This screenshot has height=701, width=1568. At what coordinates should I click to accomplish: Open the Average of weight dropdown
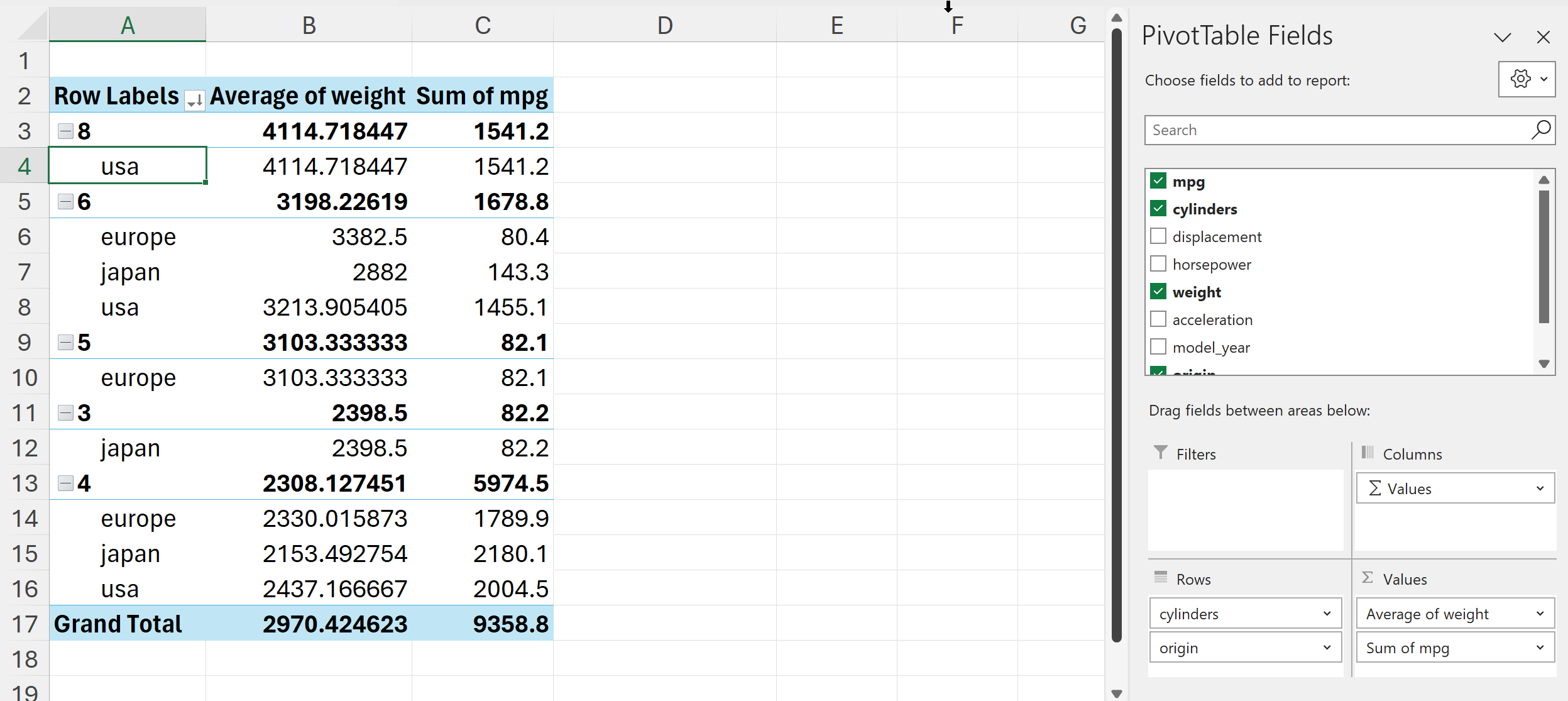[x=1540, y=614]
